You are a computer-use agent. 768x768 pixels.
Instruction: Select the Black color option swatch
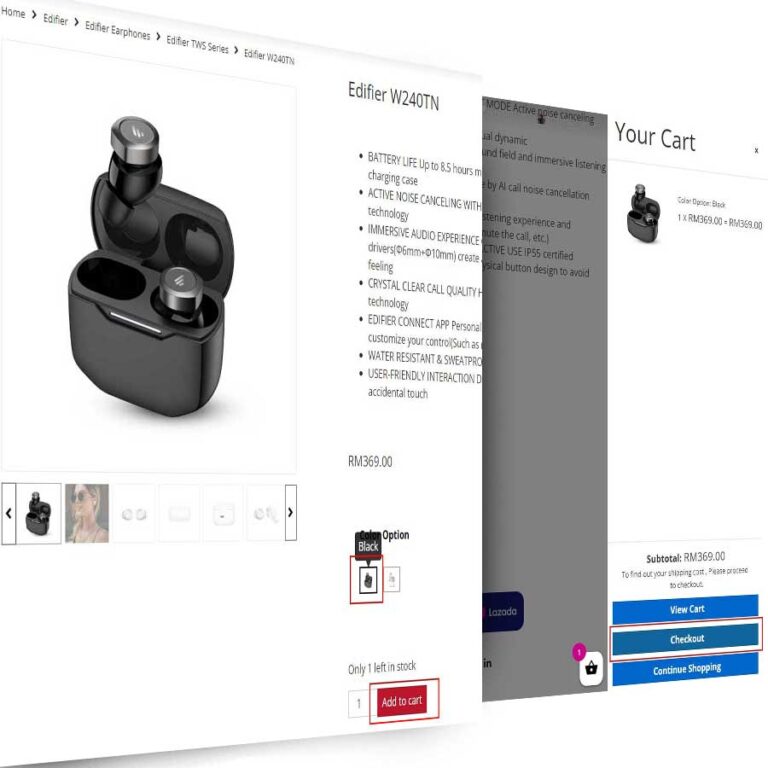368,580
